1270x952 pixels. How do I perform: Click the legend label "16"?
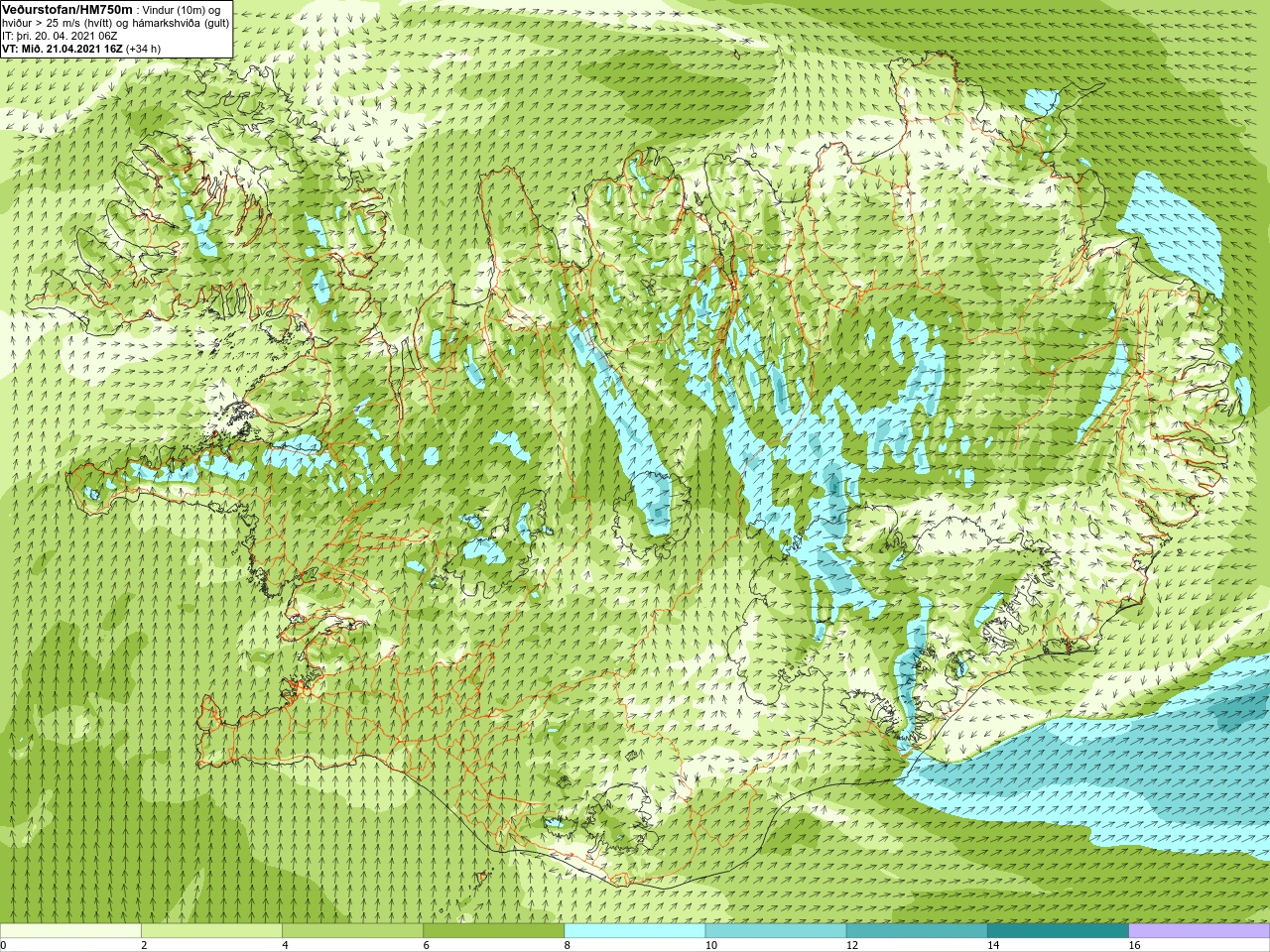[x=1134, y=945]
